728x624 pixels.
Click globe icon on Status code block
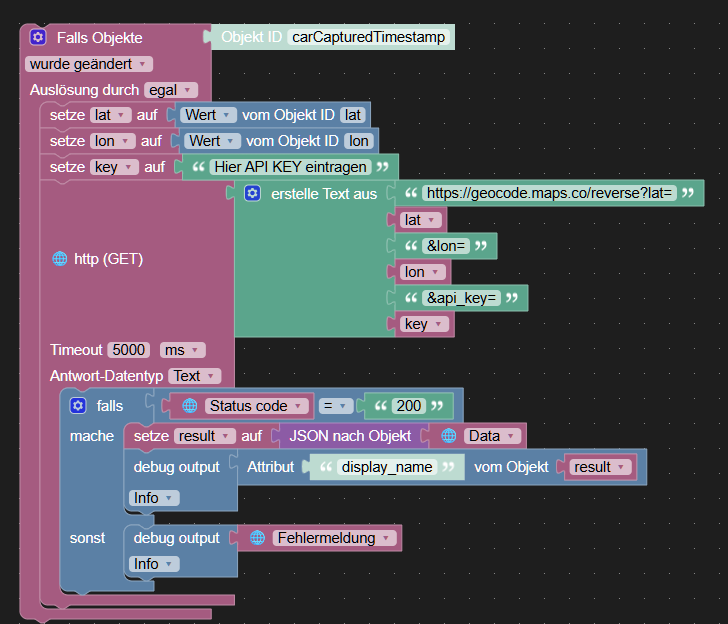tap(189, 406)
